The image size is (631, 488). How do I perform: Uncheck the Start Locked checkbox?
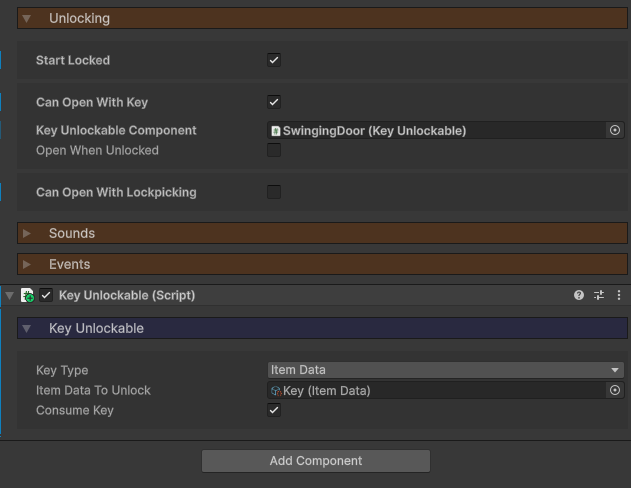coord(274,60)
